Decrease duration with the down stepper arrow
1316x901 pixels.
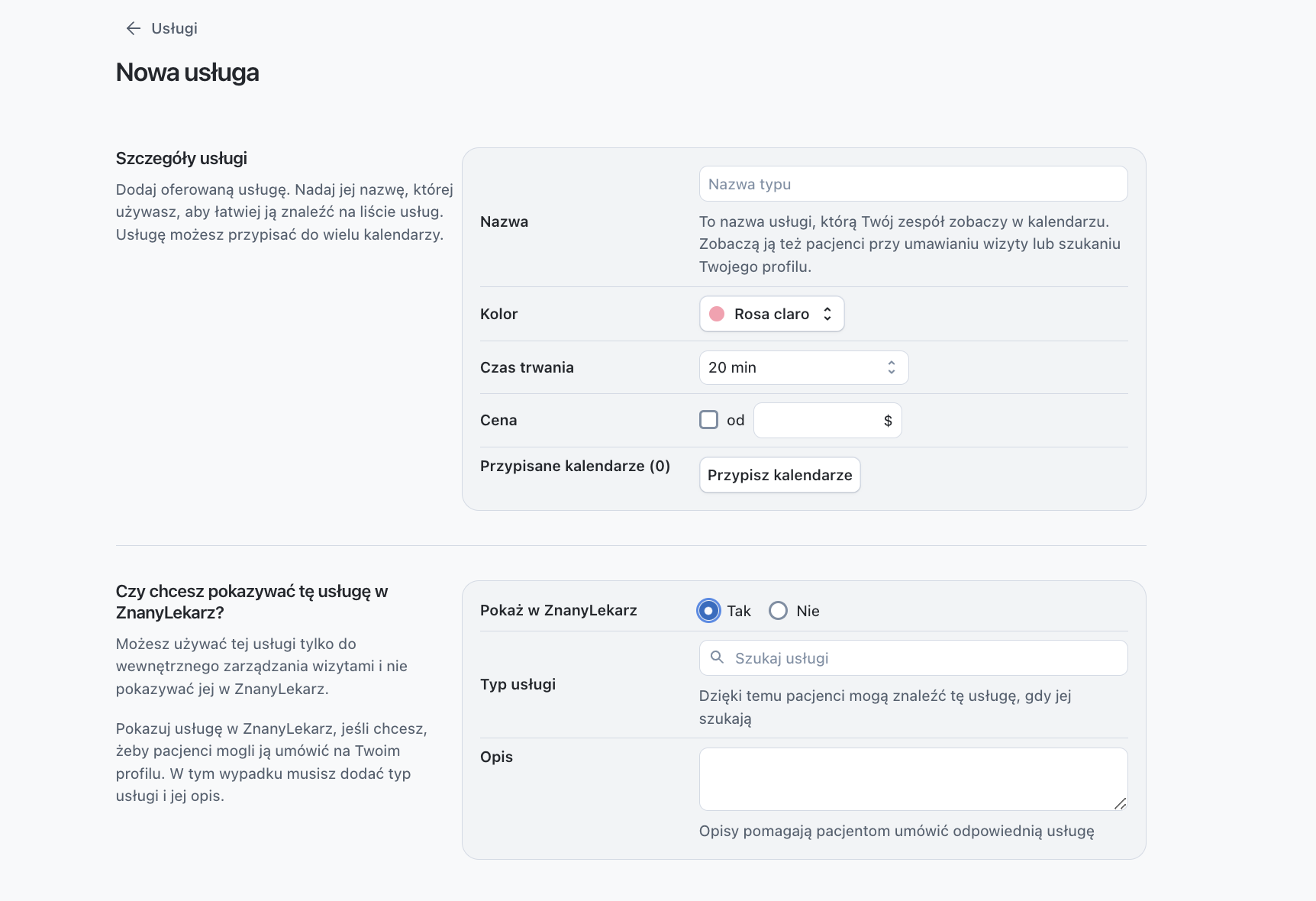click(890, 372)
